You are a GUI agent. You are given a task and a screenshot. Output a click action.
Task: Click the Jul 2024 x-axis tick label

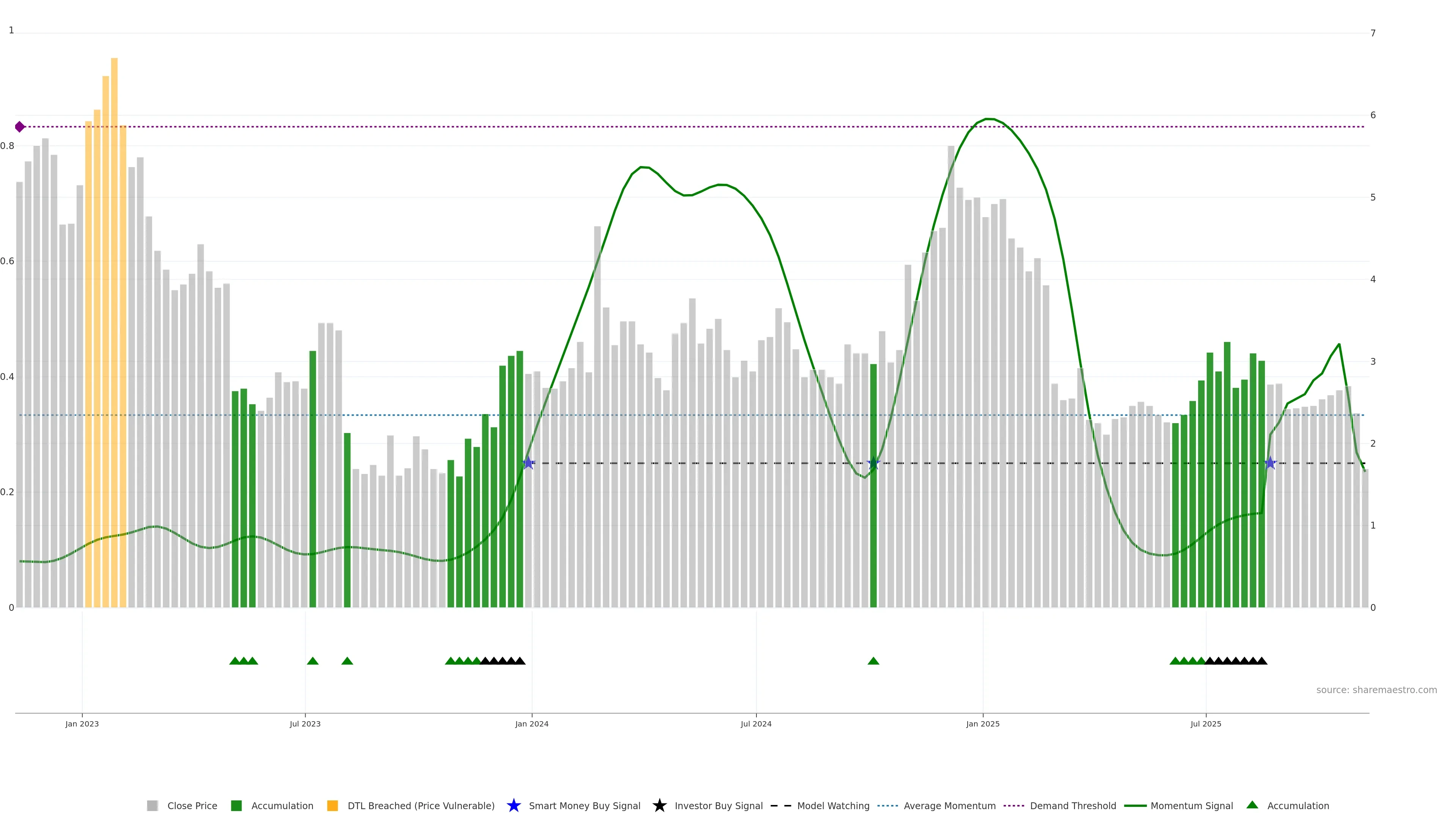(756, 723)
